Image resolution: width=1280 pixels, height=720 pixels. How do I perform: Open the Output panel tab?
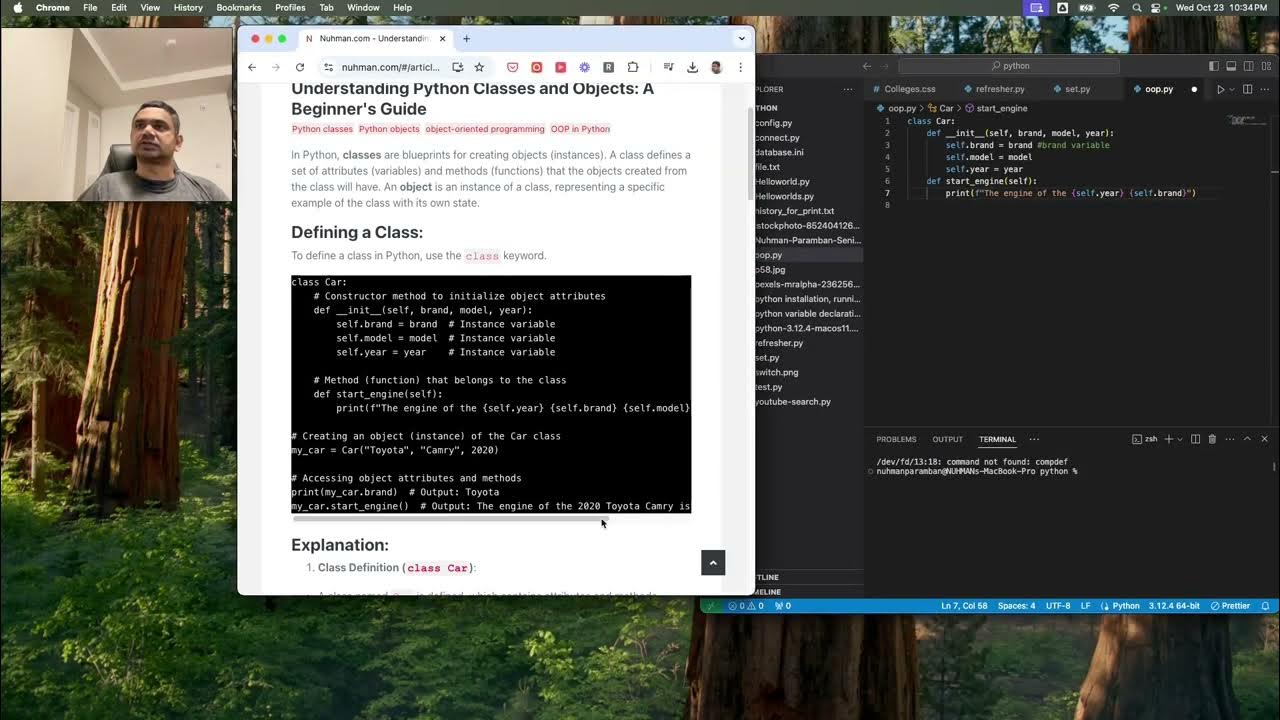(947, 439)
